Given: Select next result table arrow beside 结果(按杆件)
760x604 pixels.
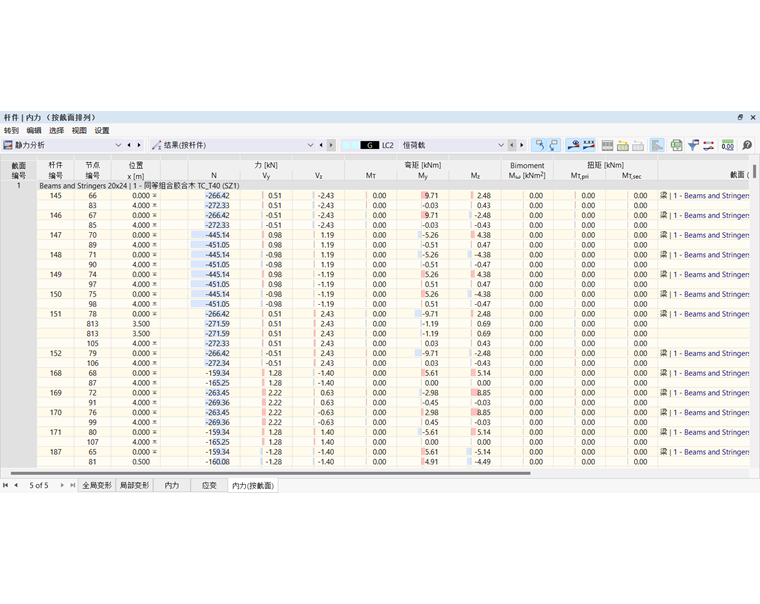Looking at the screenshot, I should [x=332, y=145].
